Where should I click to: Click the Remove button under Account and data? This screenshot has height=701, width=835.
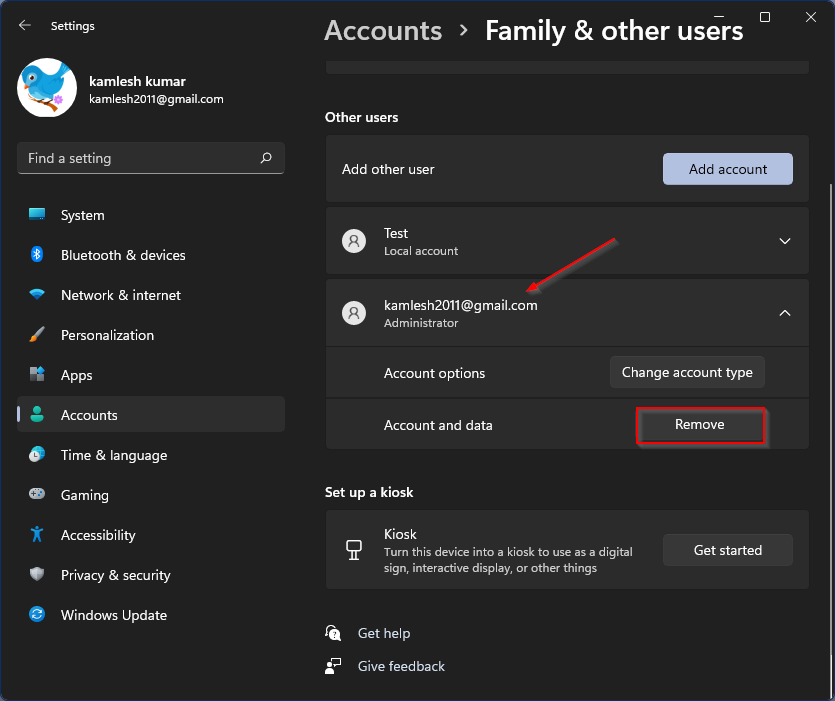tap(700, 425)
